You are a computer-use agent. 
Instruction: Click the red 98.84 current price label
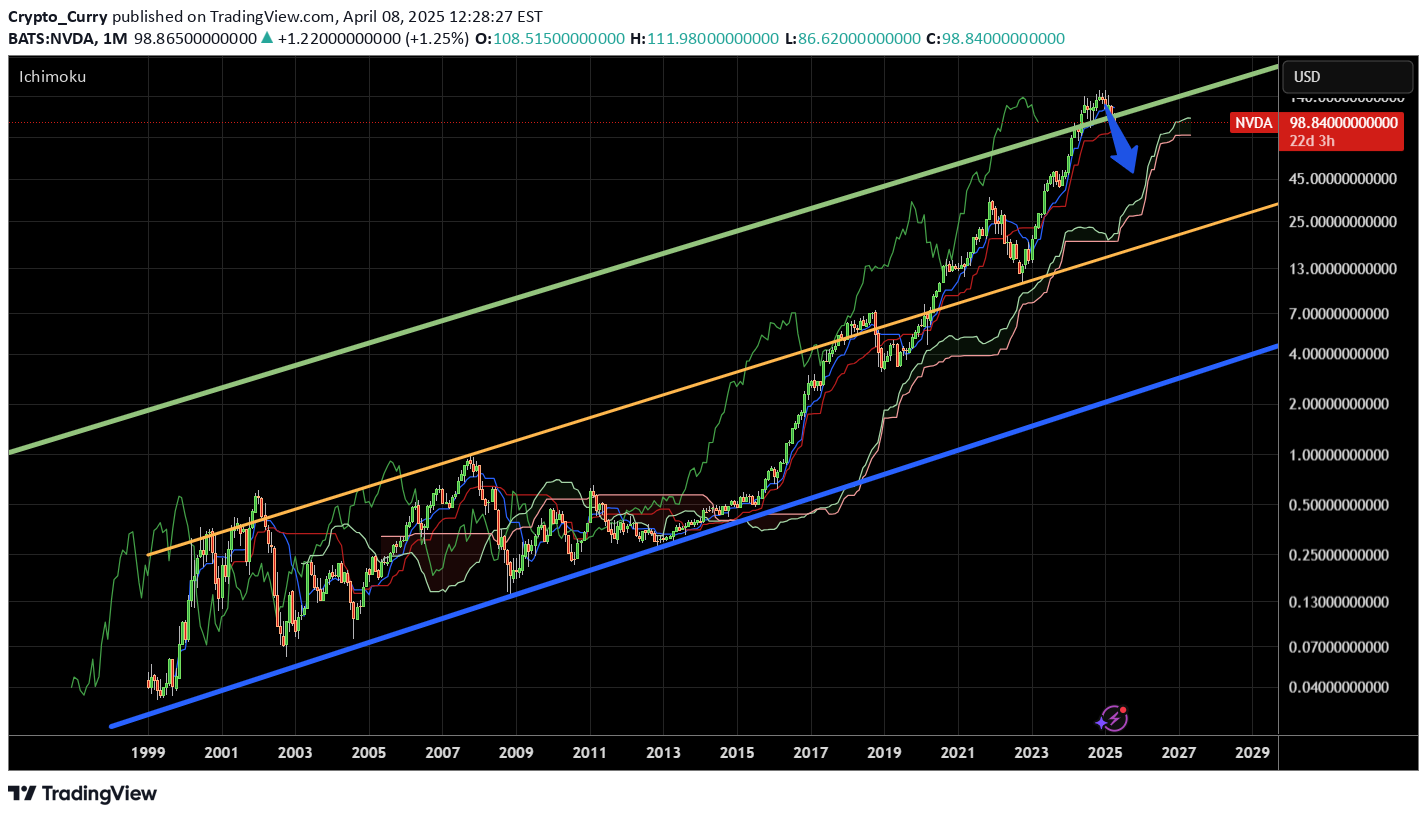(x=1343, y=122)
